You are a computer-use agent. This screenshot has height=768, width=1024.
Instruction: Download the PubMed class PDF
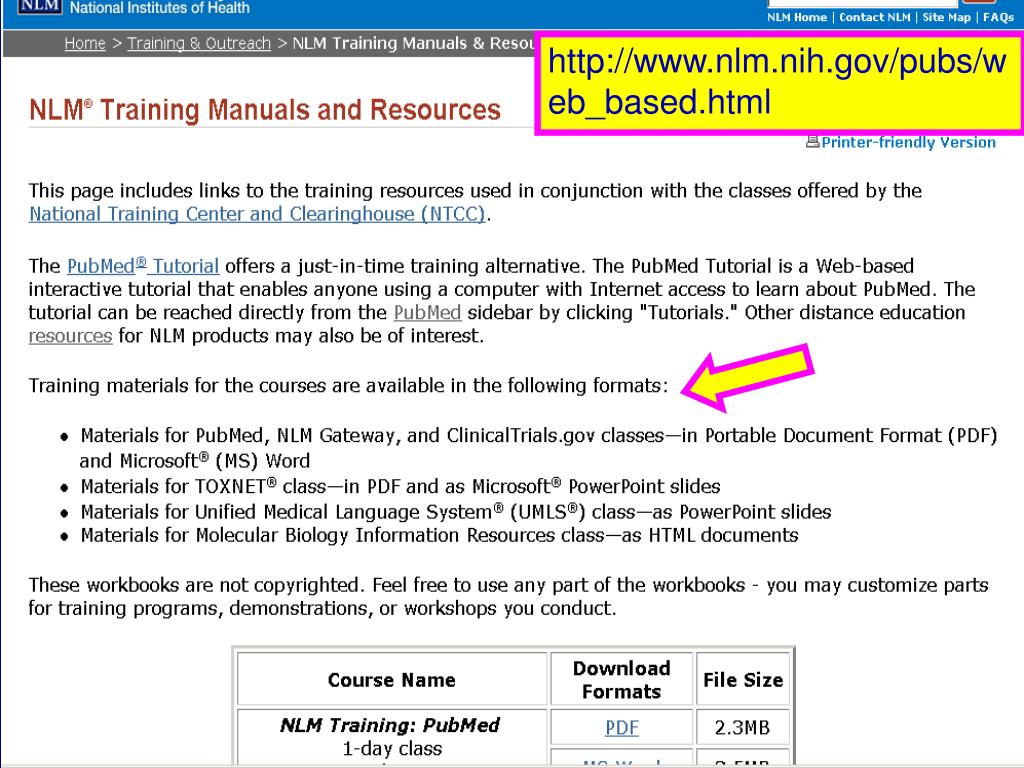click(x=622, y=728)
